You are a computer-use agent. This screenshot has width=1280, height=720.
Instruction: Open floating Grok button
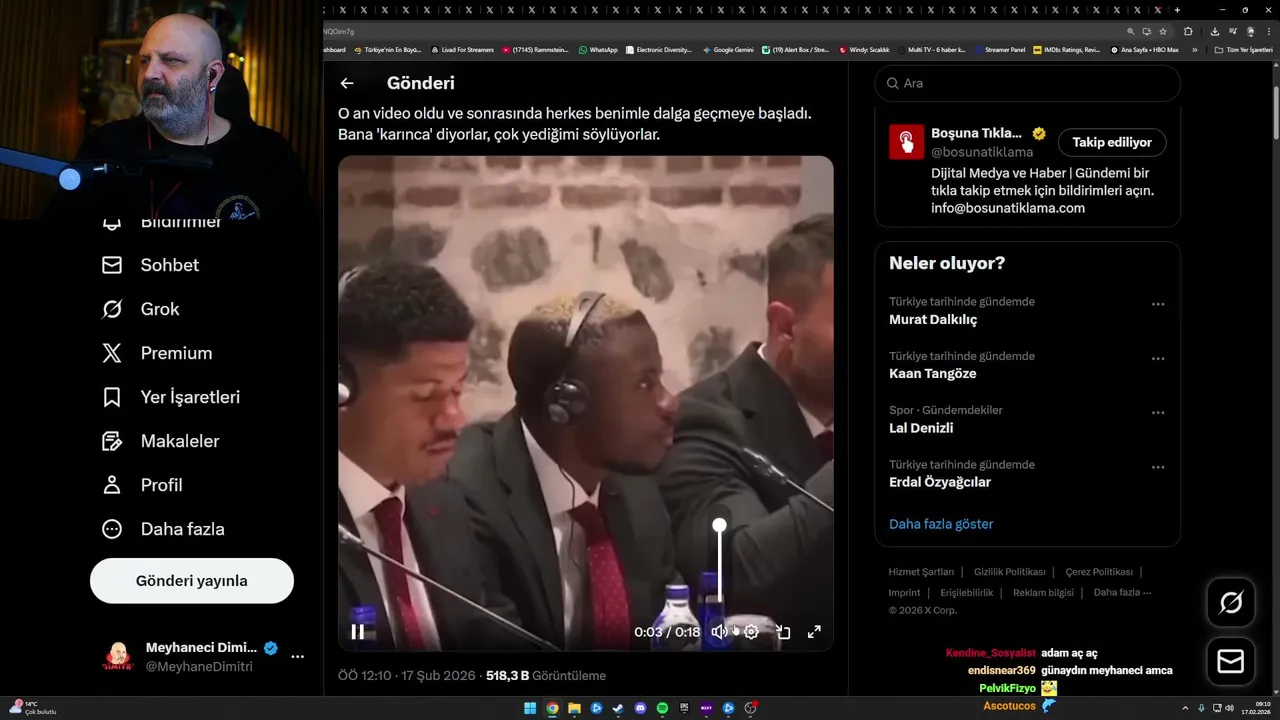click(1231, 602)
